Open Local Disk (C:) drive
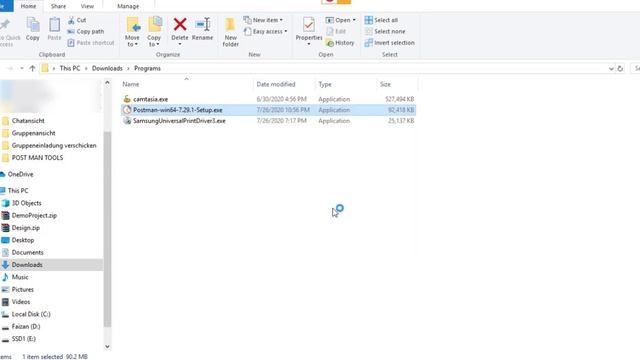640x360 pixels. pos(31,314)
